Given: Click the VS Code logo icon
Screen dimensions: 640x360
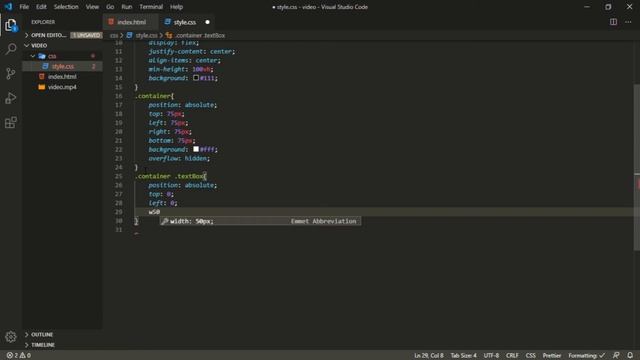Looking at the screenshot, I should point(8,7).
